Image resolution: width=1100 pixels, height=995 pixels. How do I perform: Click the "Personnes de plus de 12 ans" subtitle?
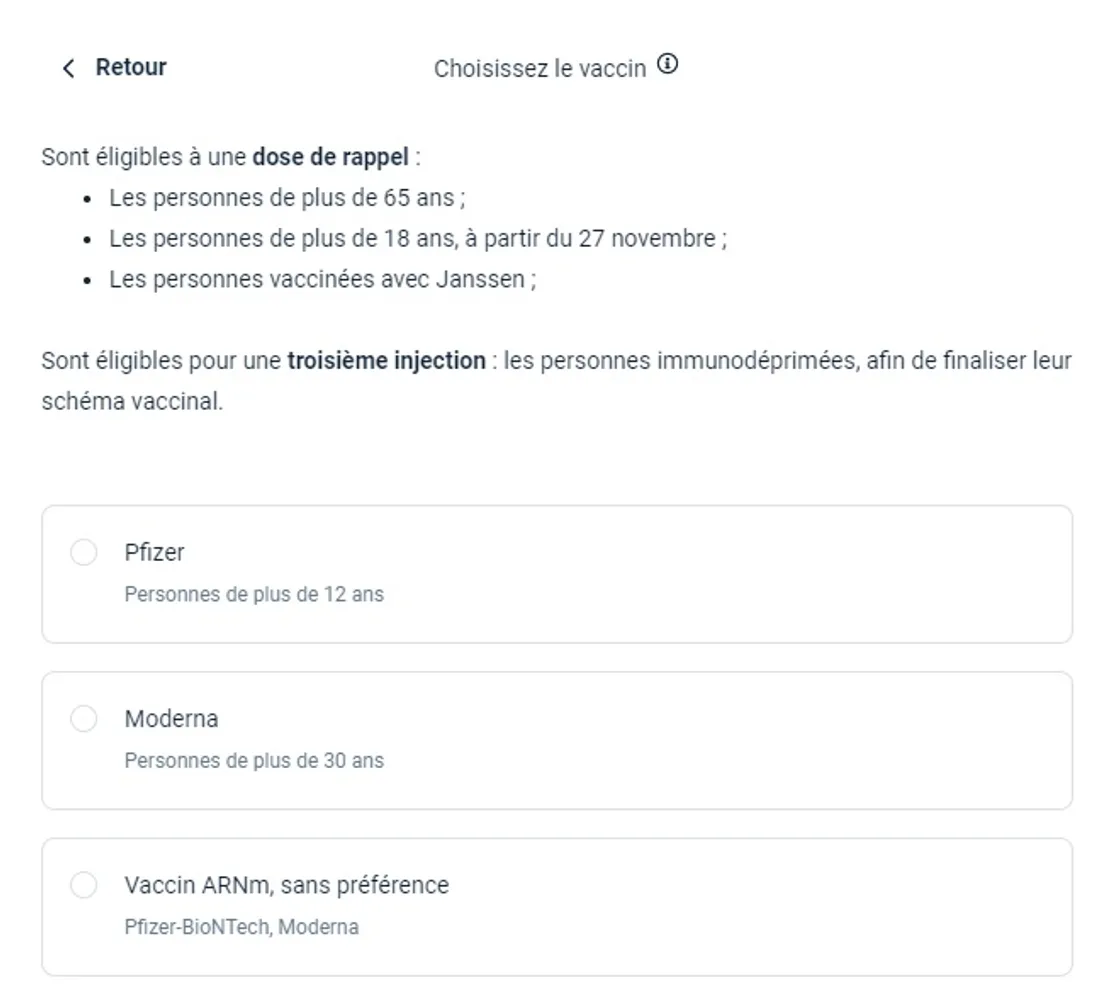coord(254,594)
